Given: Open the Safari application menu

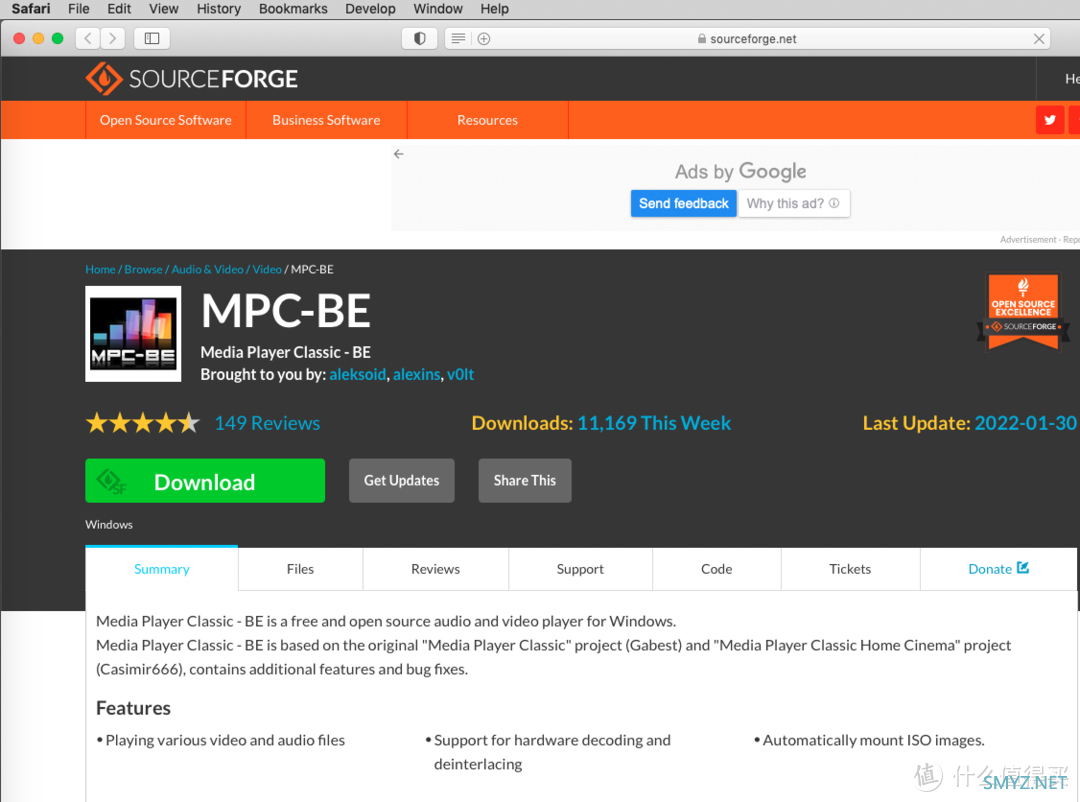Looking at the screenshot, I should click(31, 9).
